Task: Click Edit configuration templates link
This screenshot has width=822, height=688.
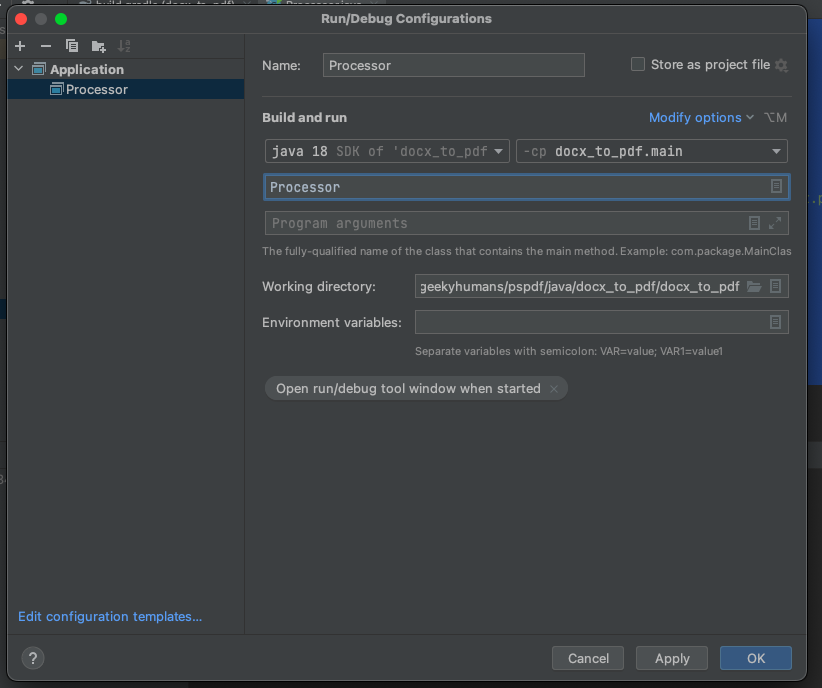Action: 110,616
